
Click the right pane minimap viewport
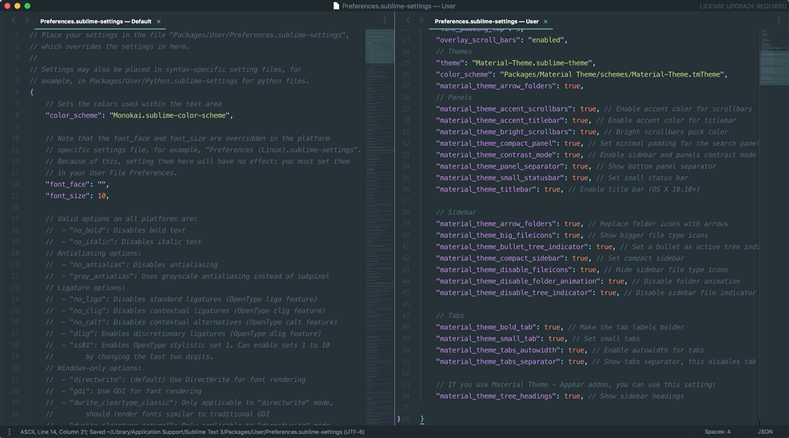click(774, 67)
